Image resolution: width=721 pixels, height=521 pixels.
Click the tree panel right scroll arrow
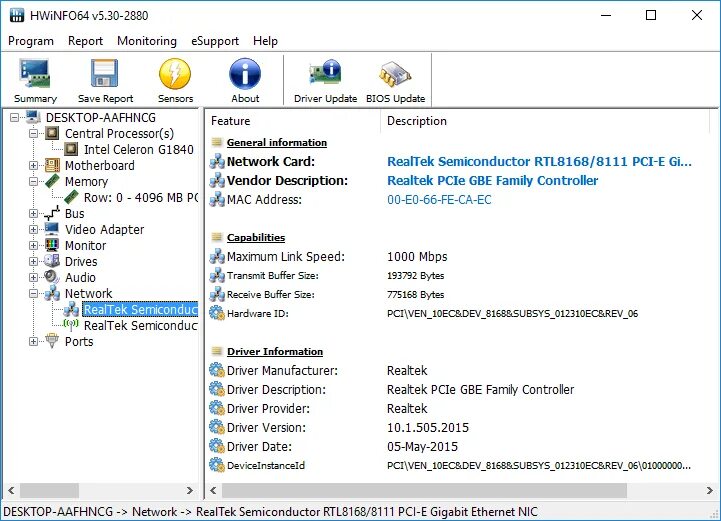point(189,490)
